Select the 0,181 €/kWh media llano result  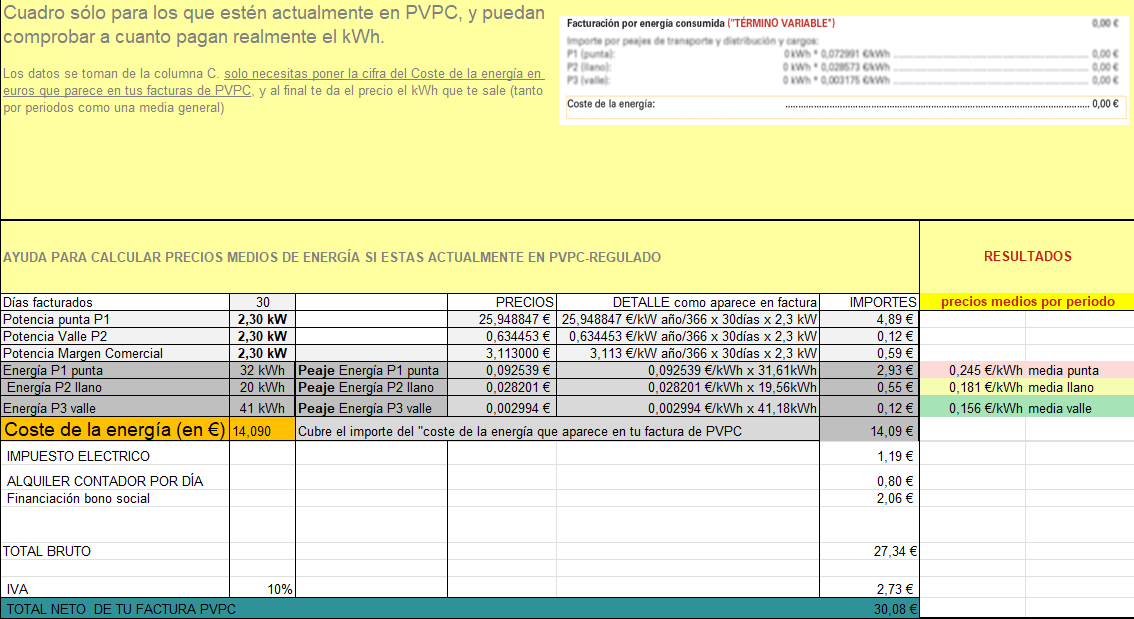click(1028, 388)
